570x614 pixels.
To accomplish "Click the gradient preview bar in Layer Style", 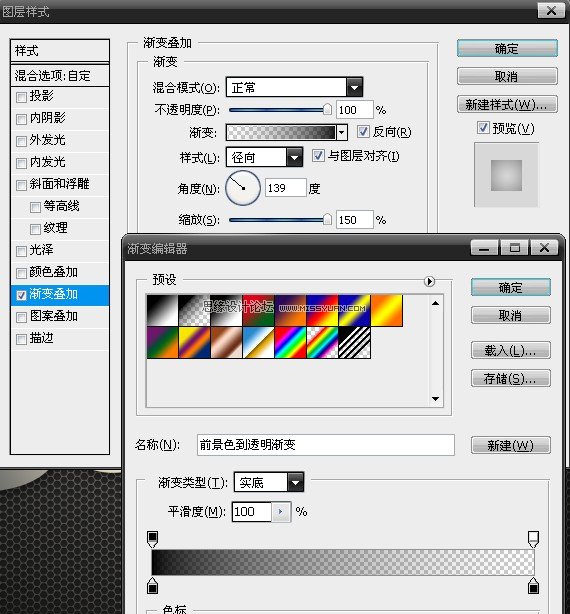I will pos(281,133).
